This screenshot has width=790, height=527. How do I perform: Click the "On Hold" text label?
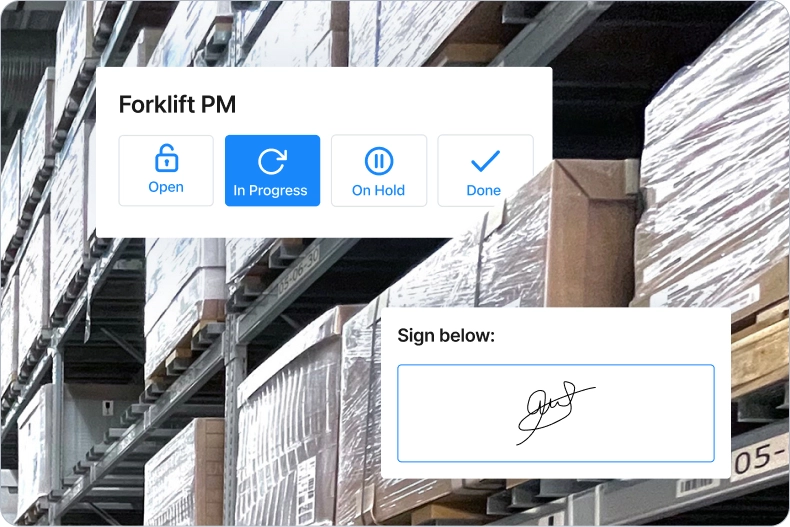coord(378,190)
